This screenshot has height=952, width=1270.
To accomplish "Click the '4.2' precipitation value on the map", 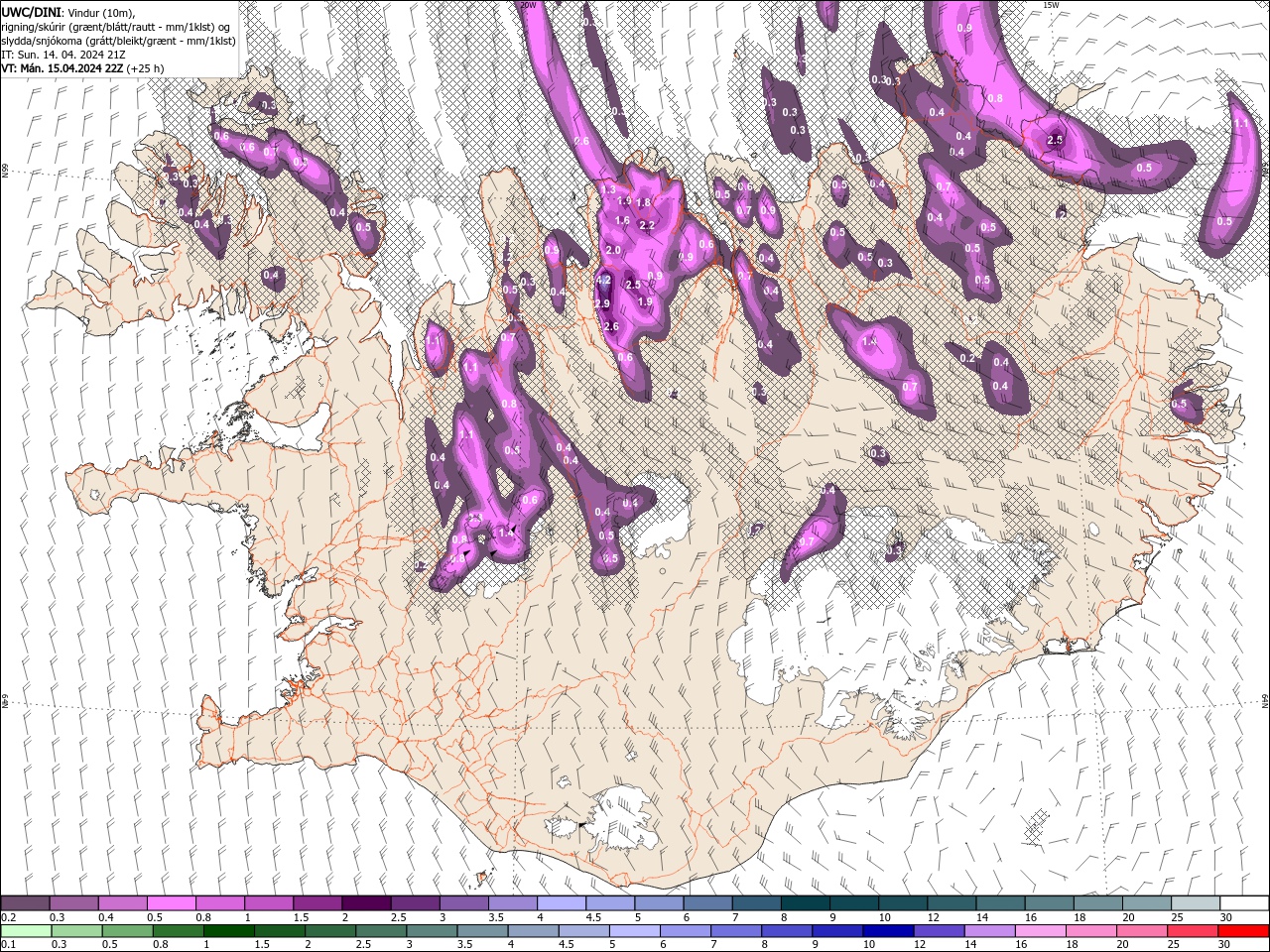I will pyautogui.click(x=602, y=281).
